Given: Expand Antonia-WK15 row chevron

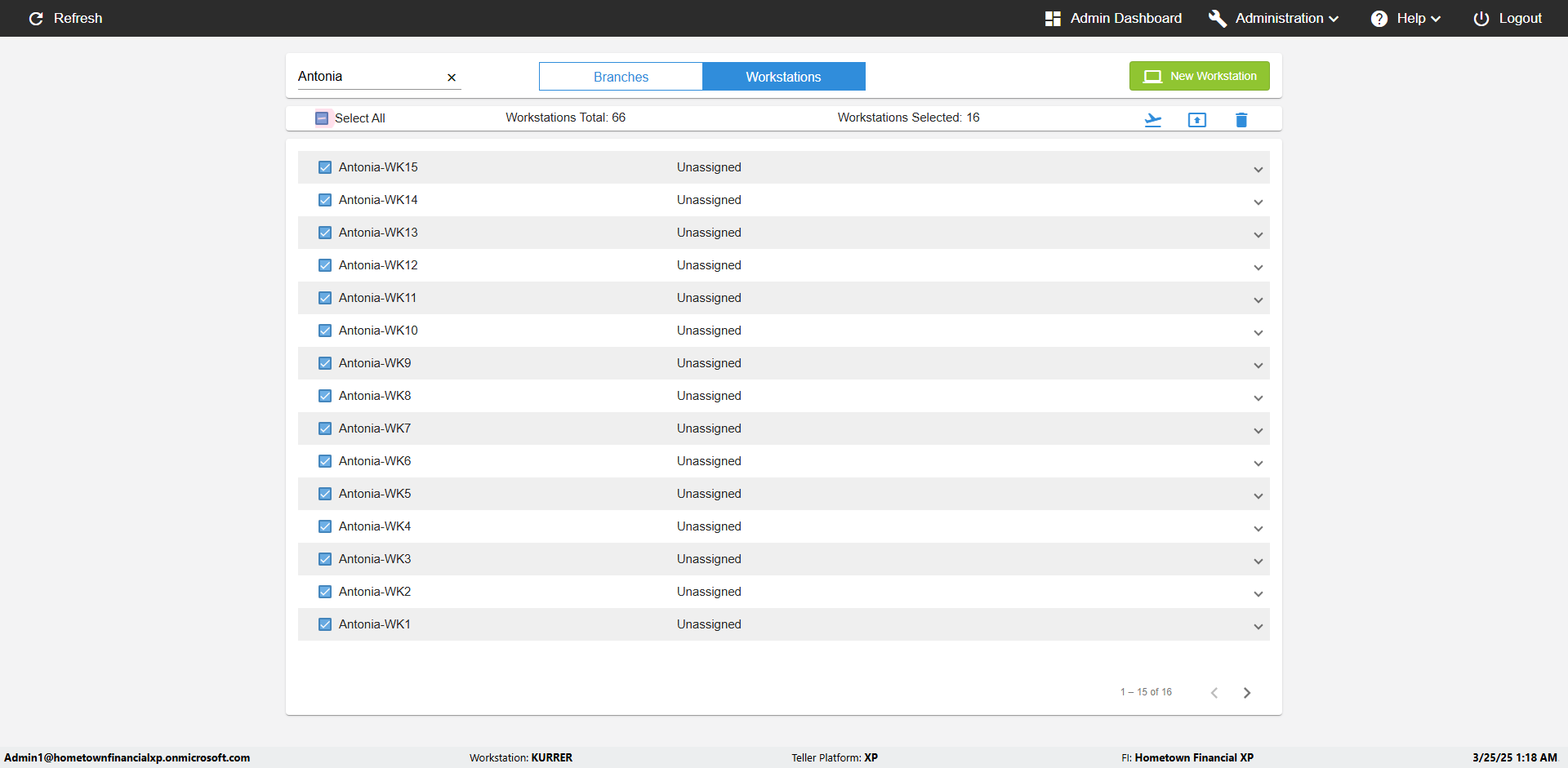Looking at the screenshot, I should 1258,170.
